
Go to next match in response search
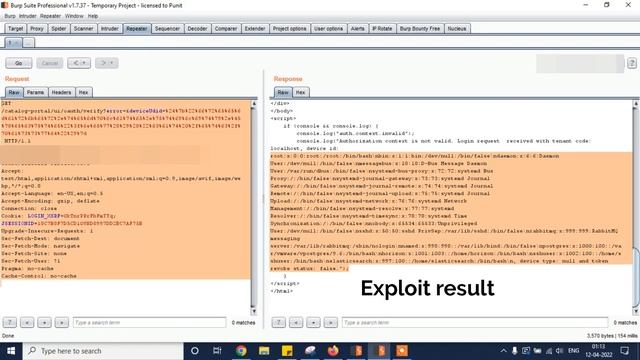click(x=331, y=322)
